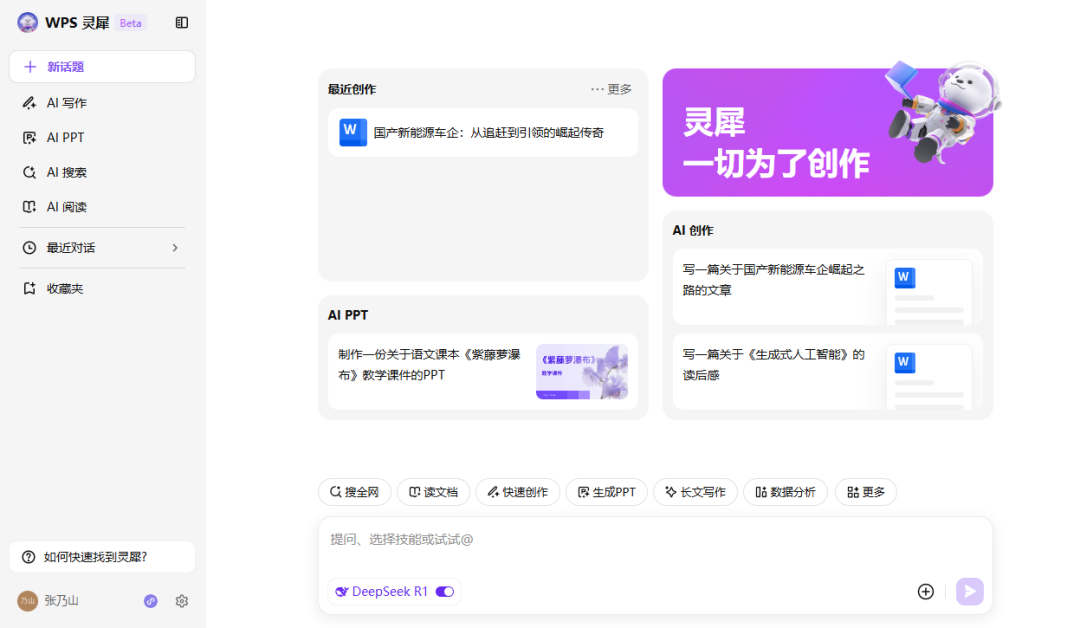
Task: Start a 新话题 new topic
Action: [x=102, y=67]
